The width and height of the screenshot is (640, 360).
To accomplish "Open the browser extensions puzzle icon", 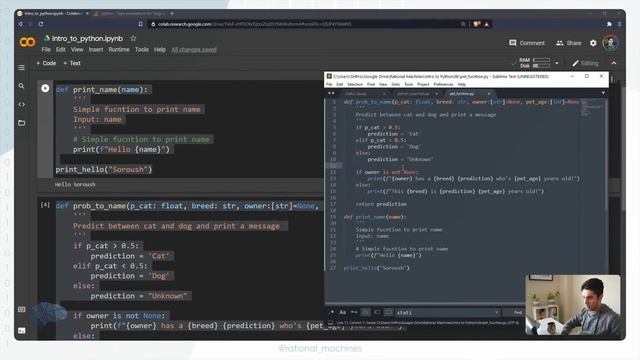I will [x=609, y=24].
